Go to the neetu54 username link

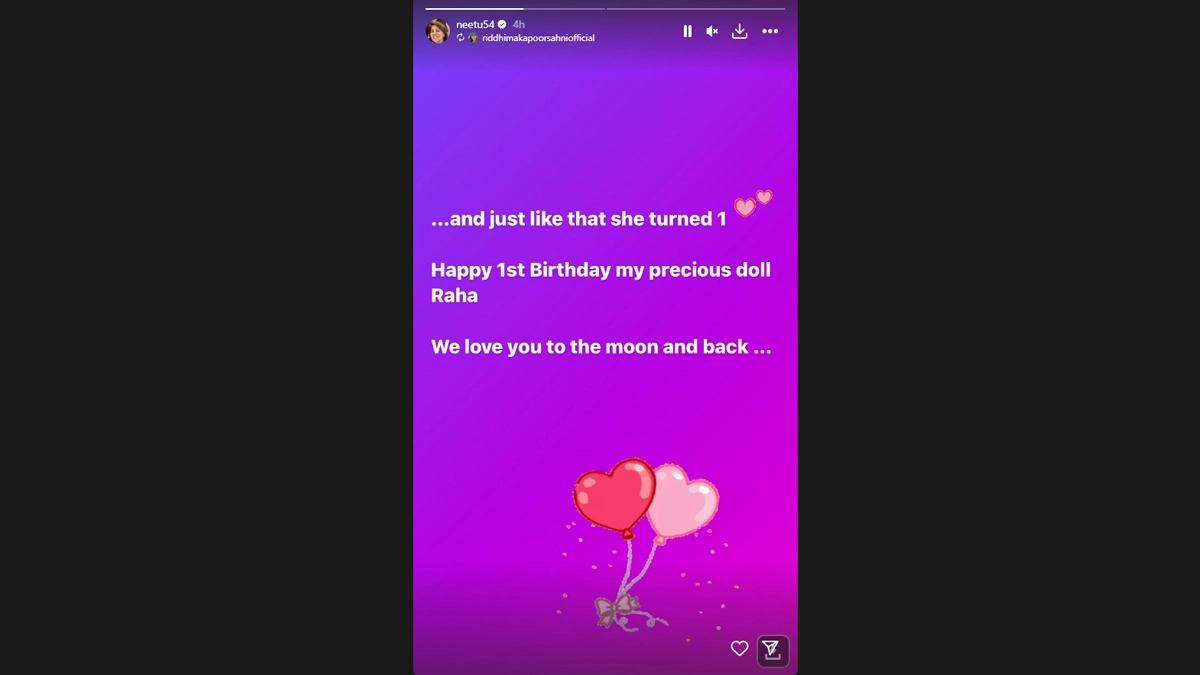click(475, 24)
